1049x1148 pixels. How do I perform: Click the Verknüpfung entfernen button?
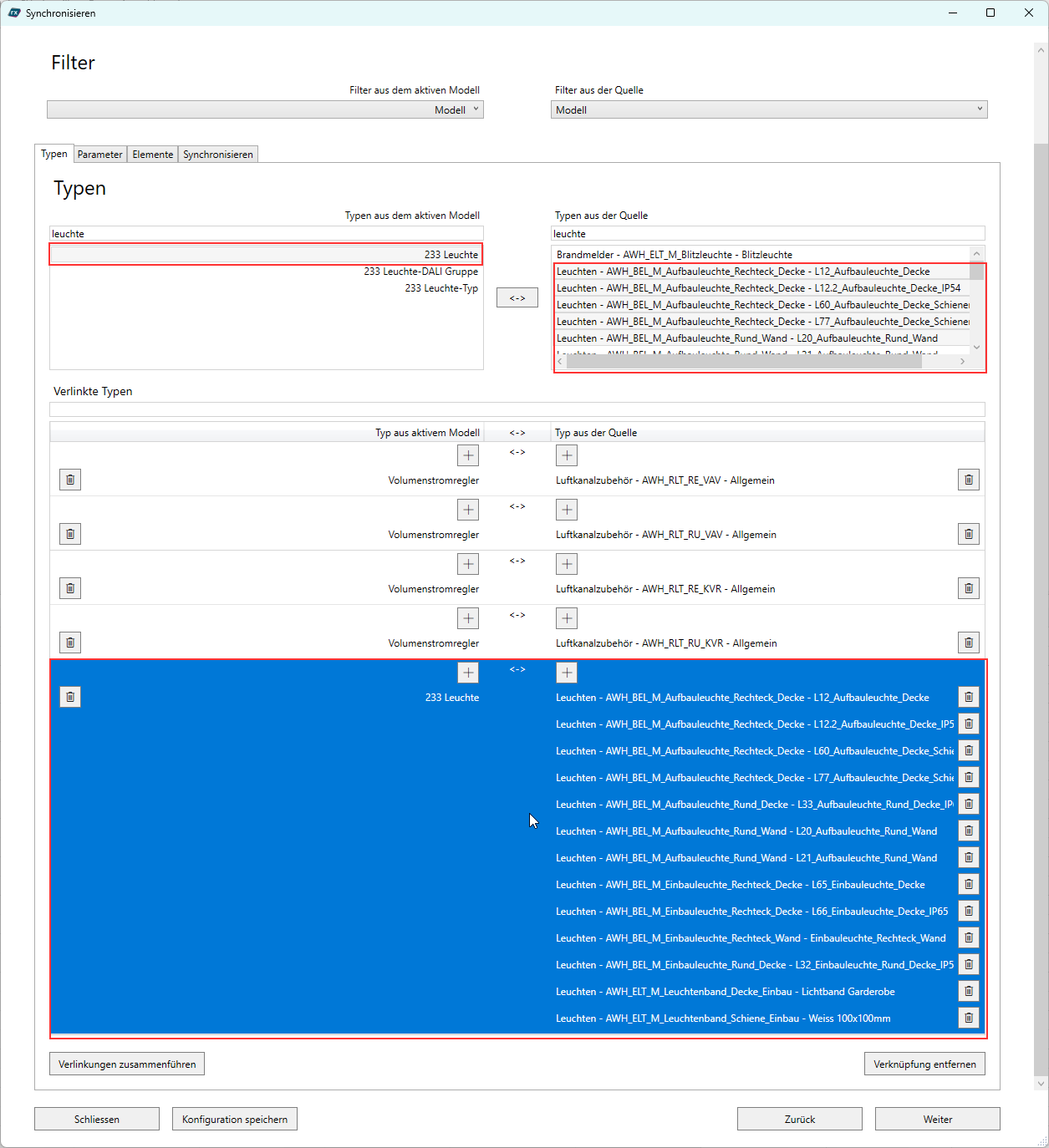[924, 1064]
